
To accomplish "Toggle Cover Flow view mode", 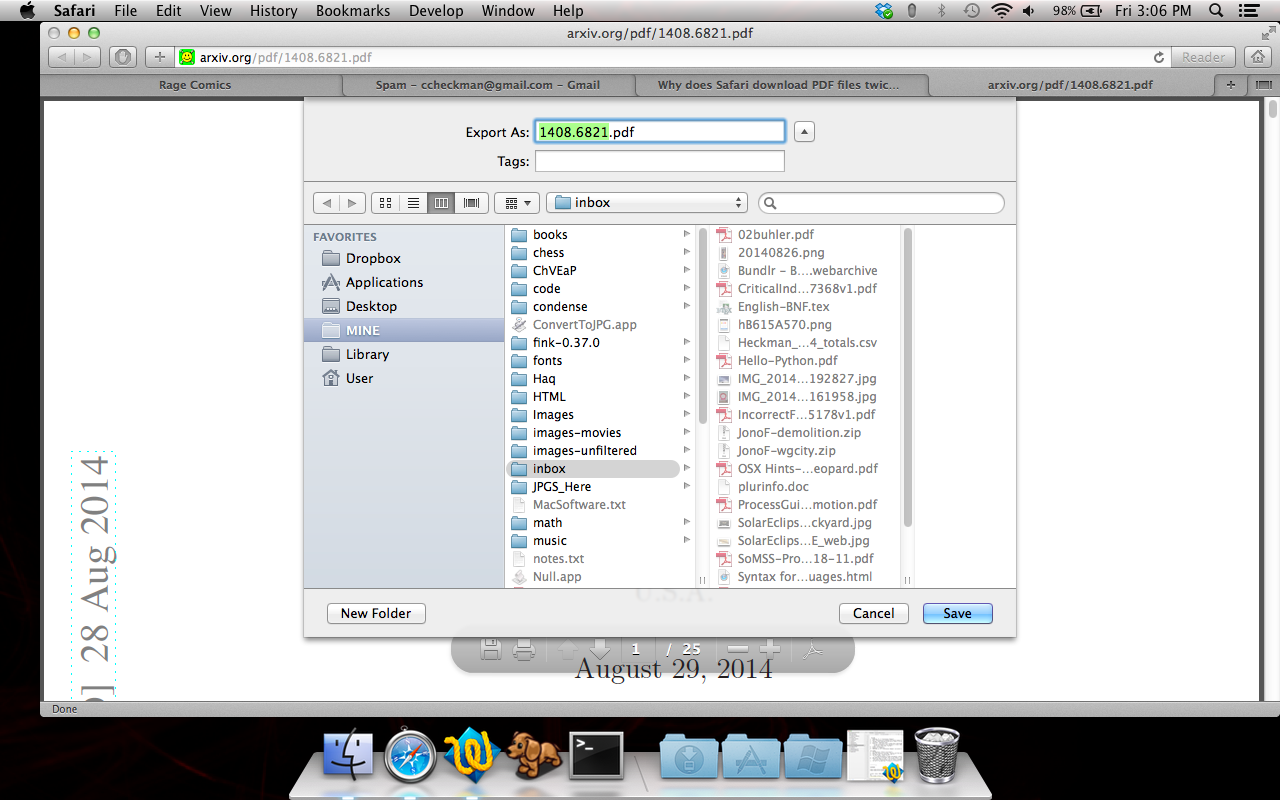I will pyautogui.click(x=470, y=202).
